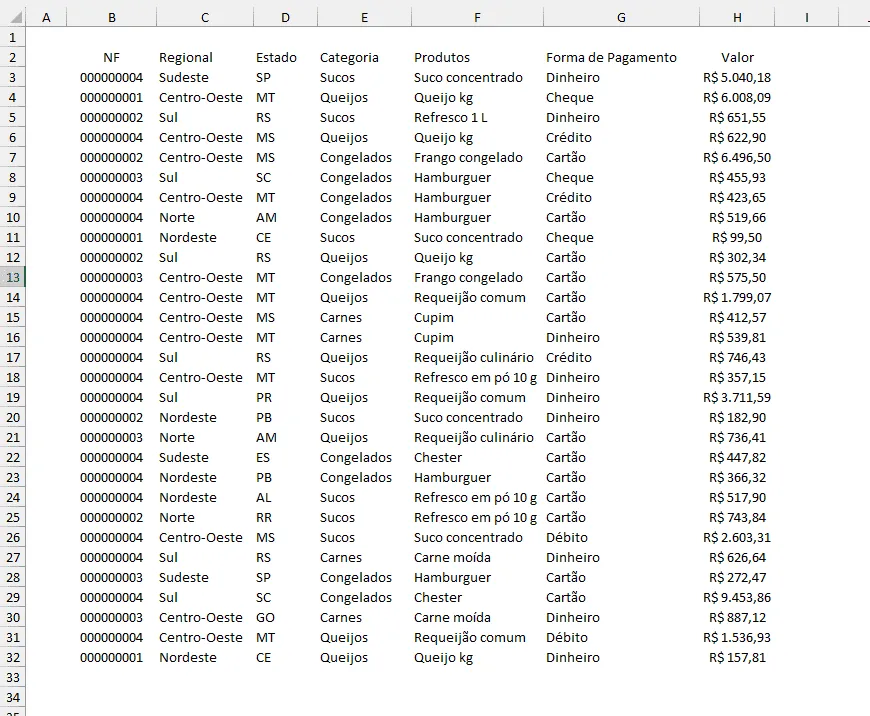The width and height of the screenshot is (870, 716).
Task: Select column D header
Action: pos(285,18)
